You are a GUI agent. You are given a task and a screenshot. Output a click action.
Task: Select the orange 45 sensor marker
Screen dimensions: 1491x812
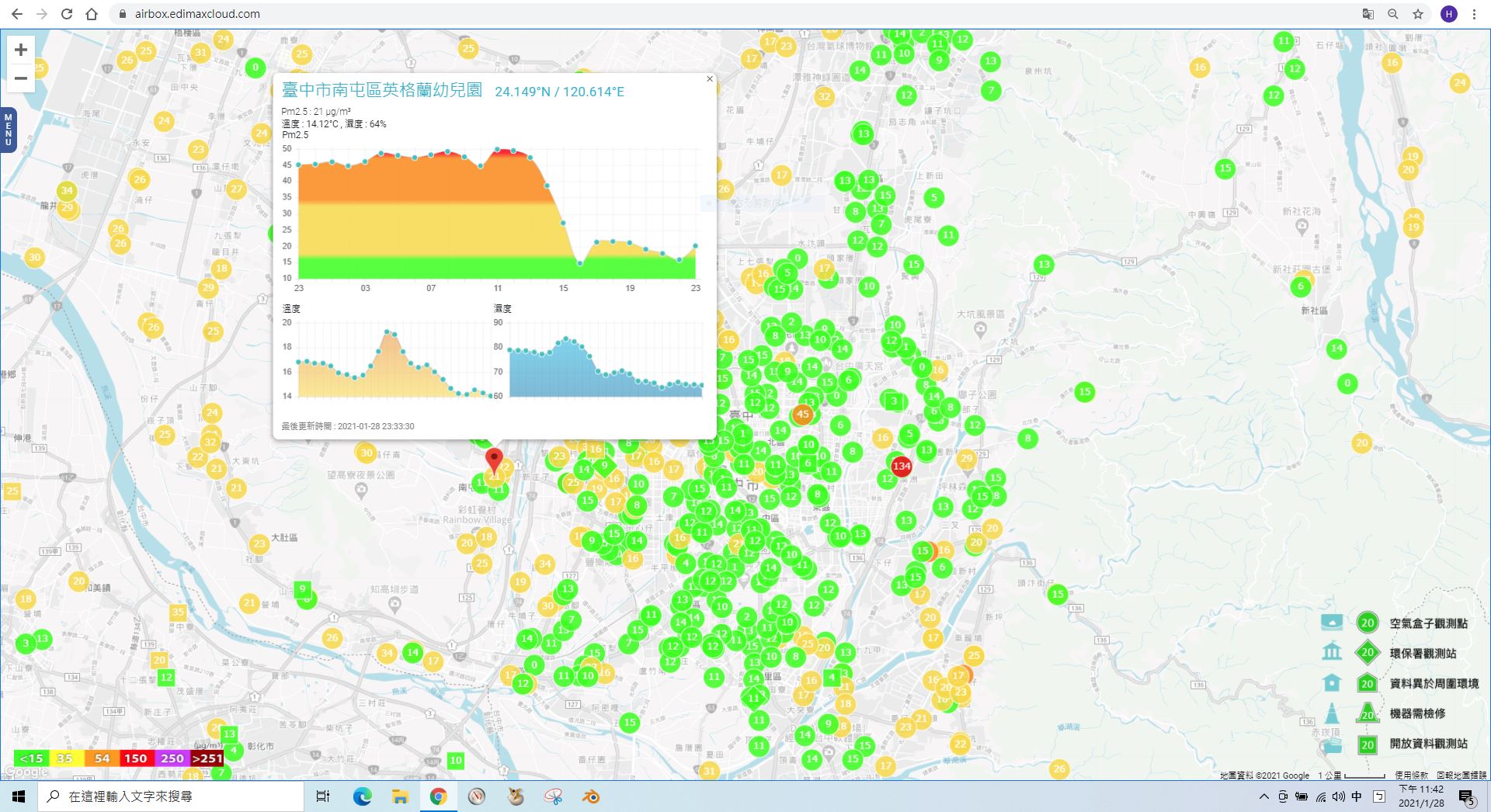[803, 414]
